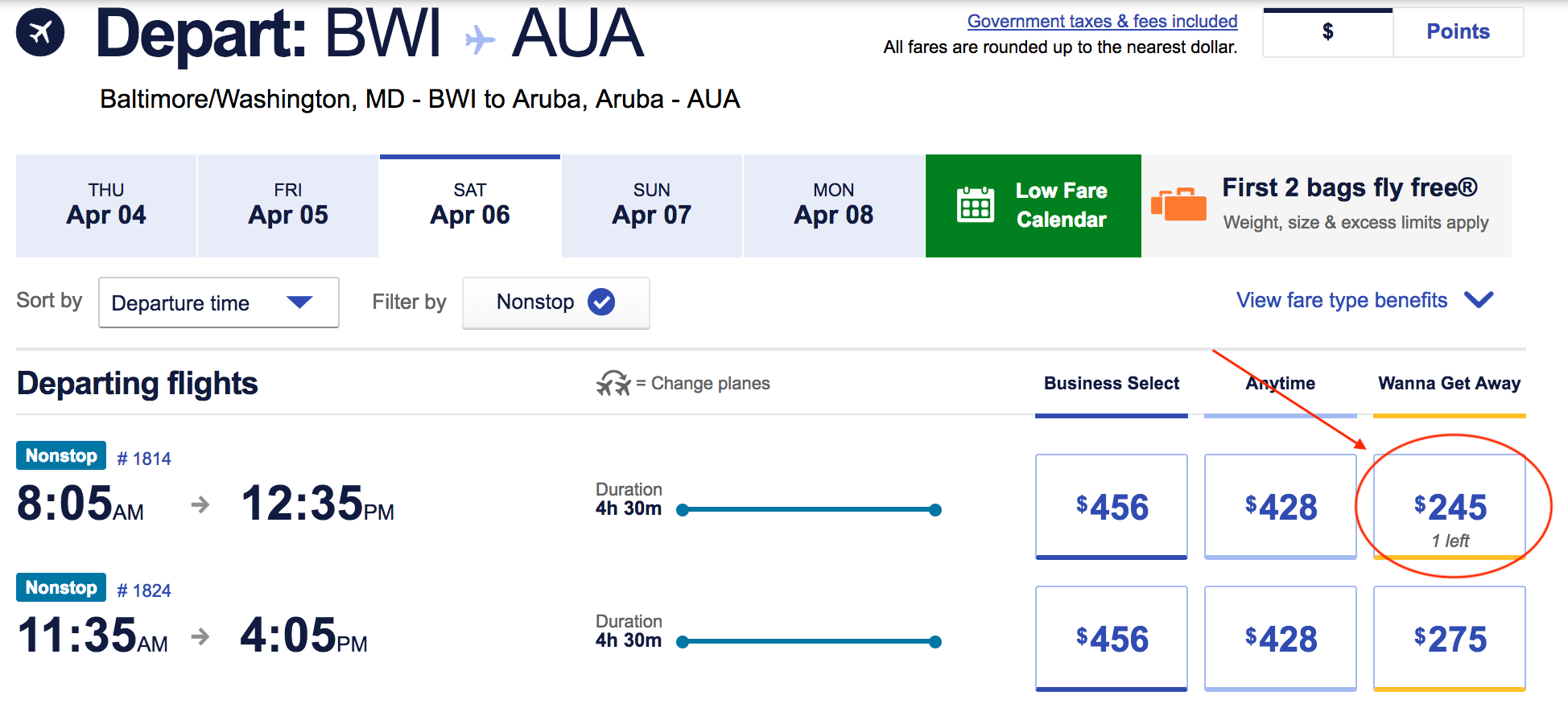1568x716 pixels.
Task: Click flight number # 1814
Action: pyautogui.click(x=145, y=456)
